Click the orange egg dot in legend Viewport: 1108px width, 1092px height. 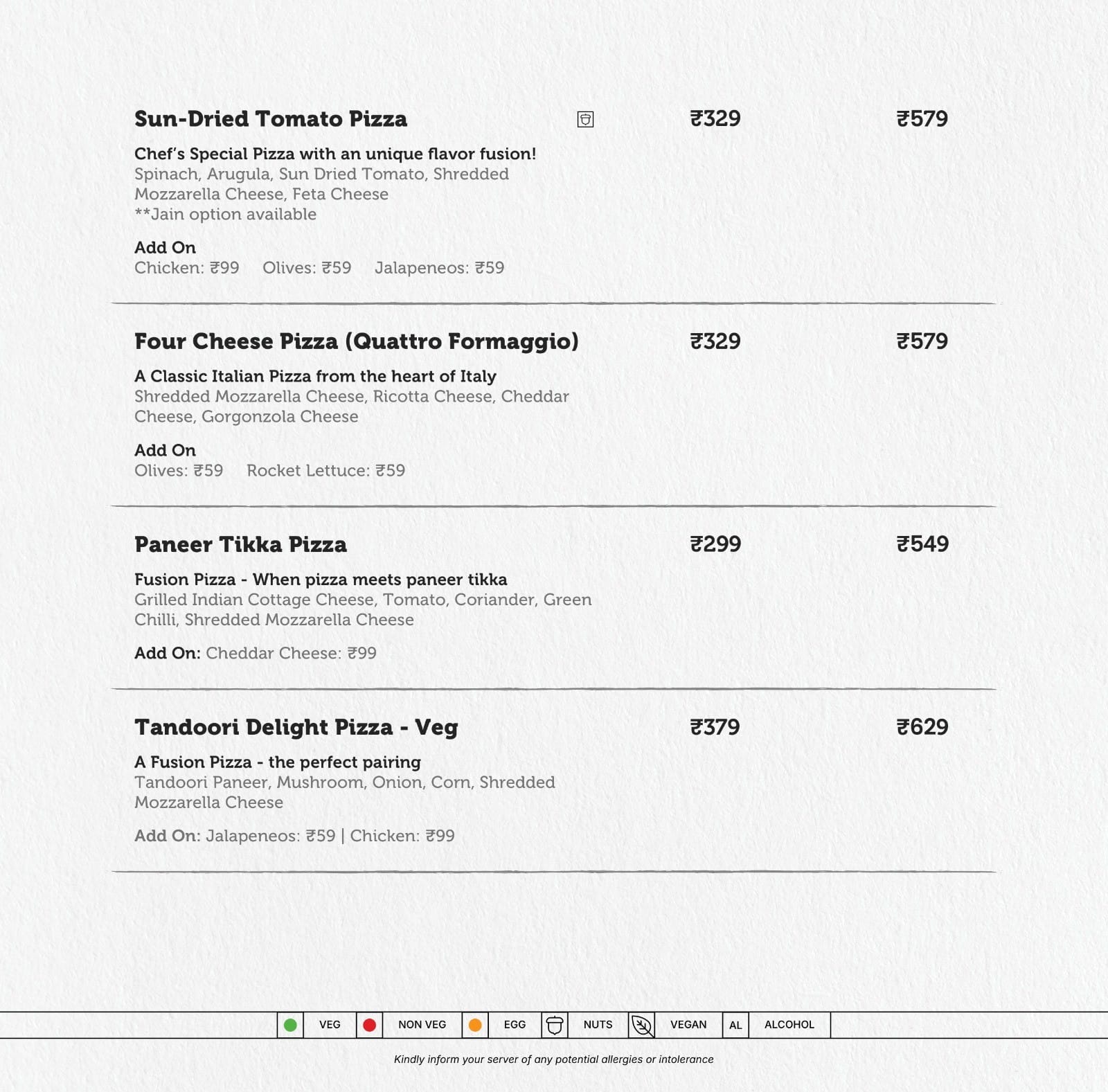point(475,1025)
